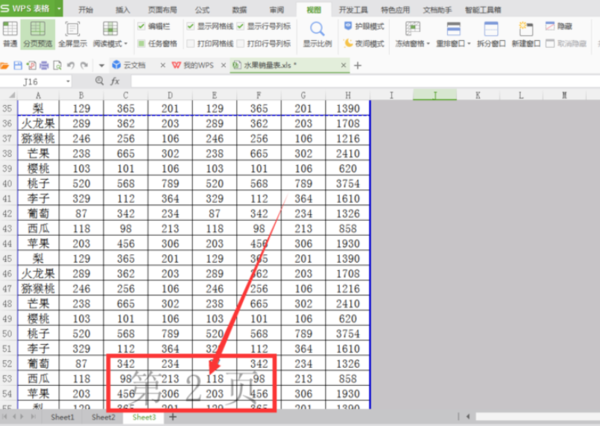This screenshot has width=600, height=426.
Task: Uncheck Show Gridlines (显示网格线)
Action: (190, 26)
